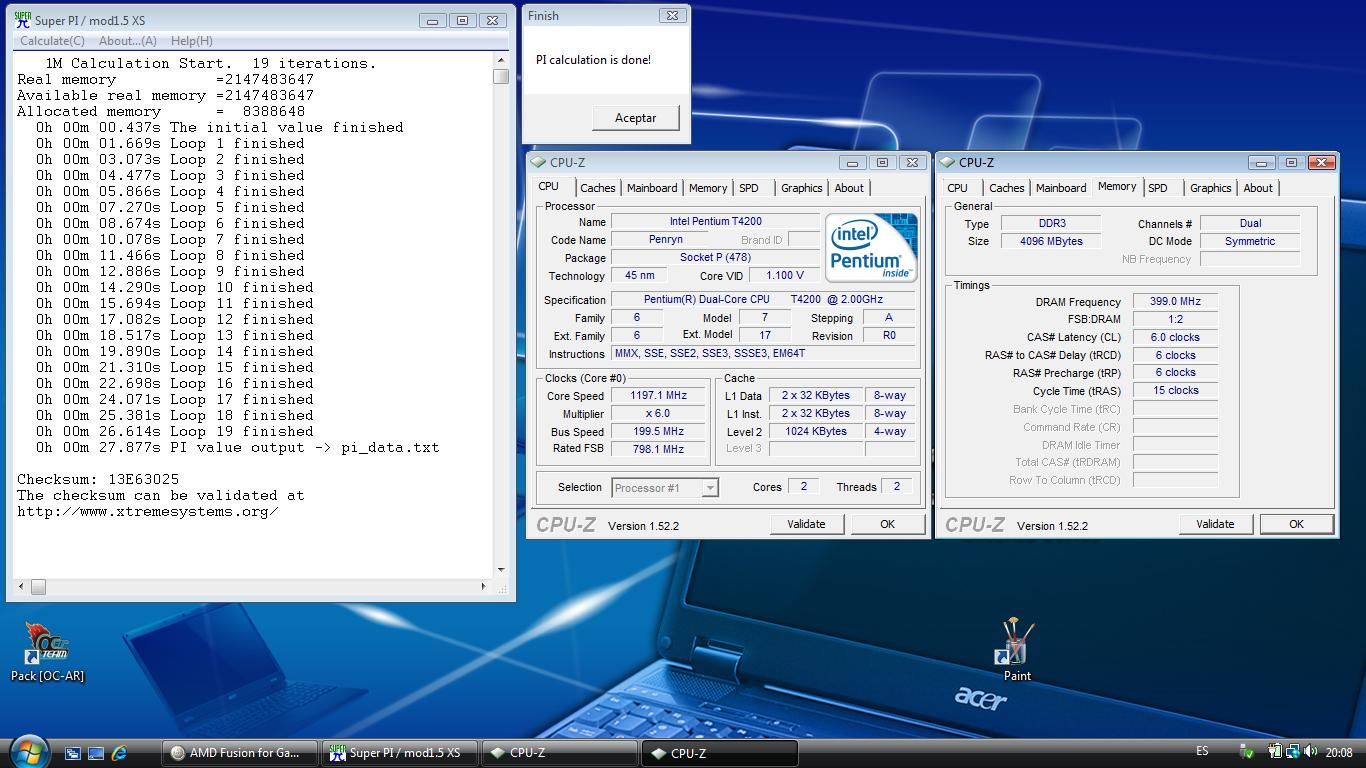Image resolution: width=1366 pixels, height=768 pixels.
Task: Select About tab in Memory window
Action: 1258,188
